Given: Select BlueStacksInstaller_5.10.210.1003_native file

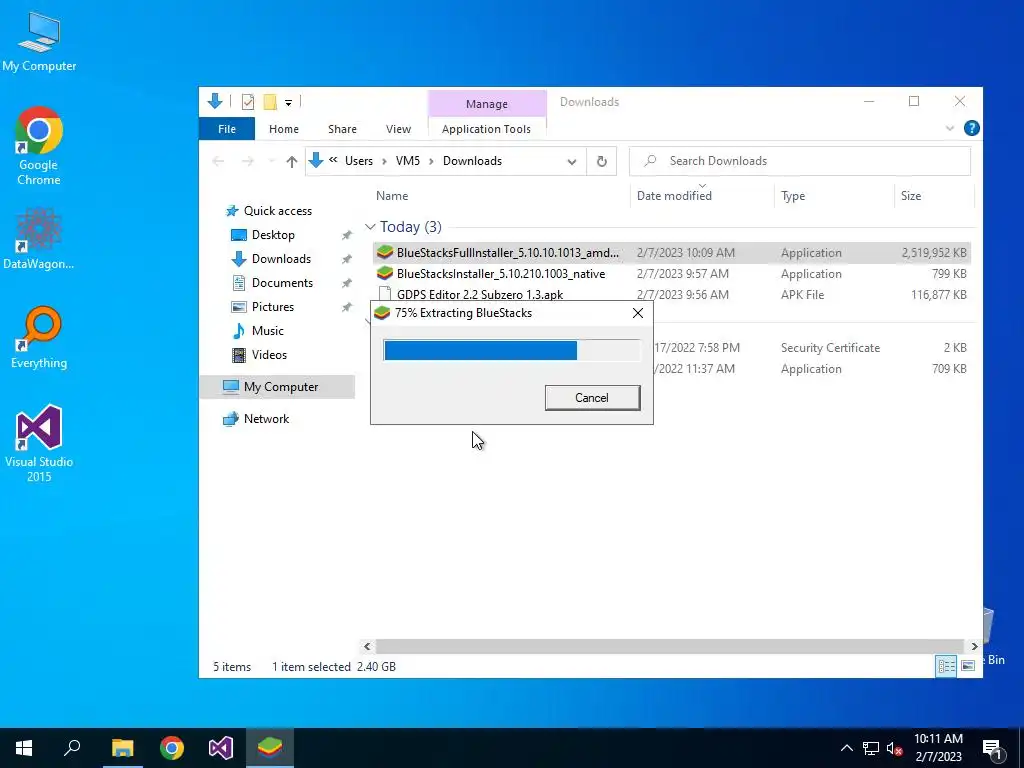Looking at the screenshot, I should (x=671, y=274).
